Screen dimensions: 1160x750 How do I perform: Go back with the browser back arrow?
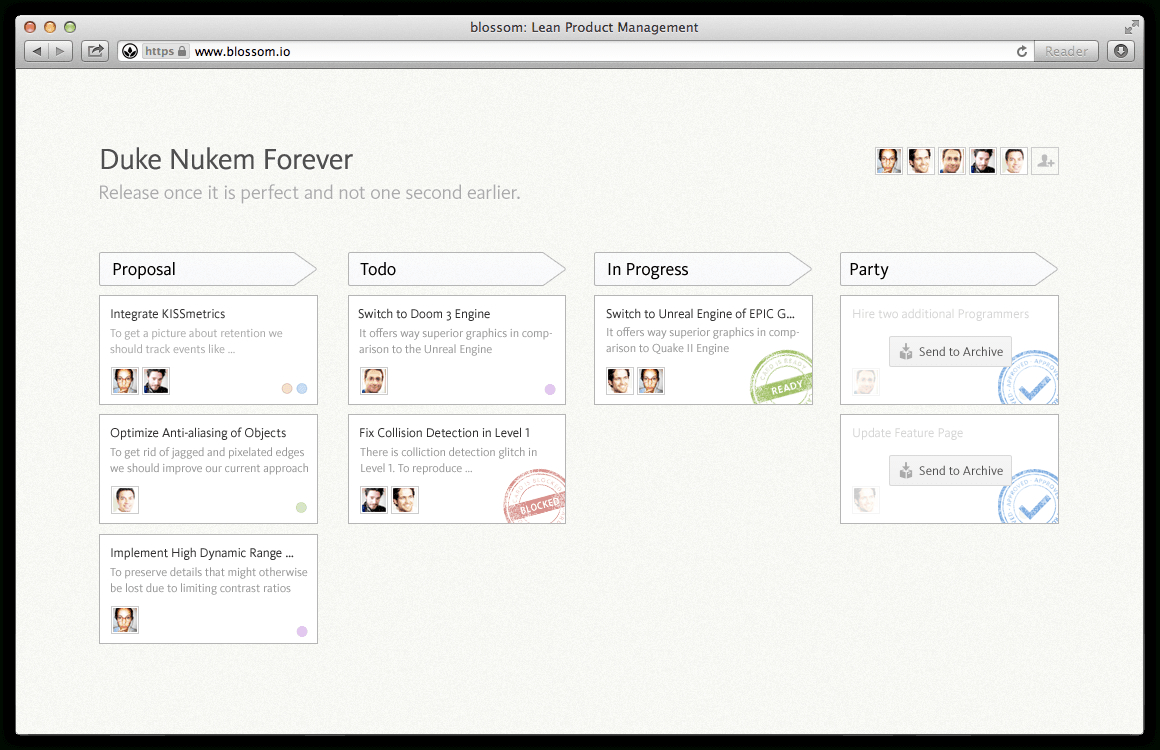pyautogui.click(x=36, y=51)
